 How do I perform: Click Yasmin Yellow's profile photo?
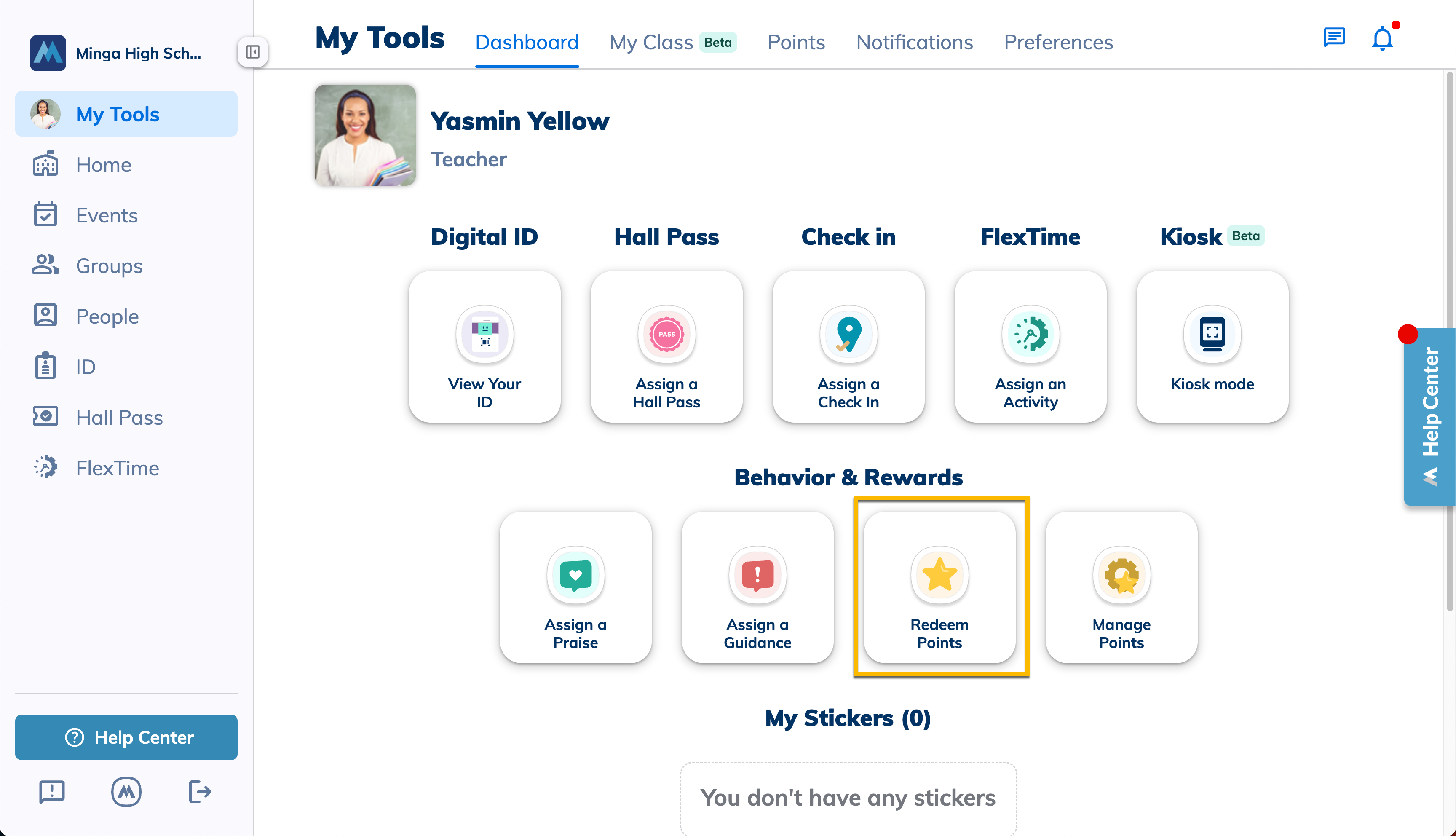(364, 135)
